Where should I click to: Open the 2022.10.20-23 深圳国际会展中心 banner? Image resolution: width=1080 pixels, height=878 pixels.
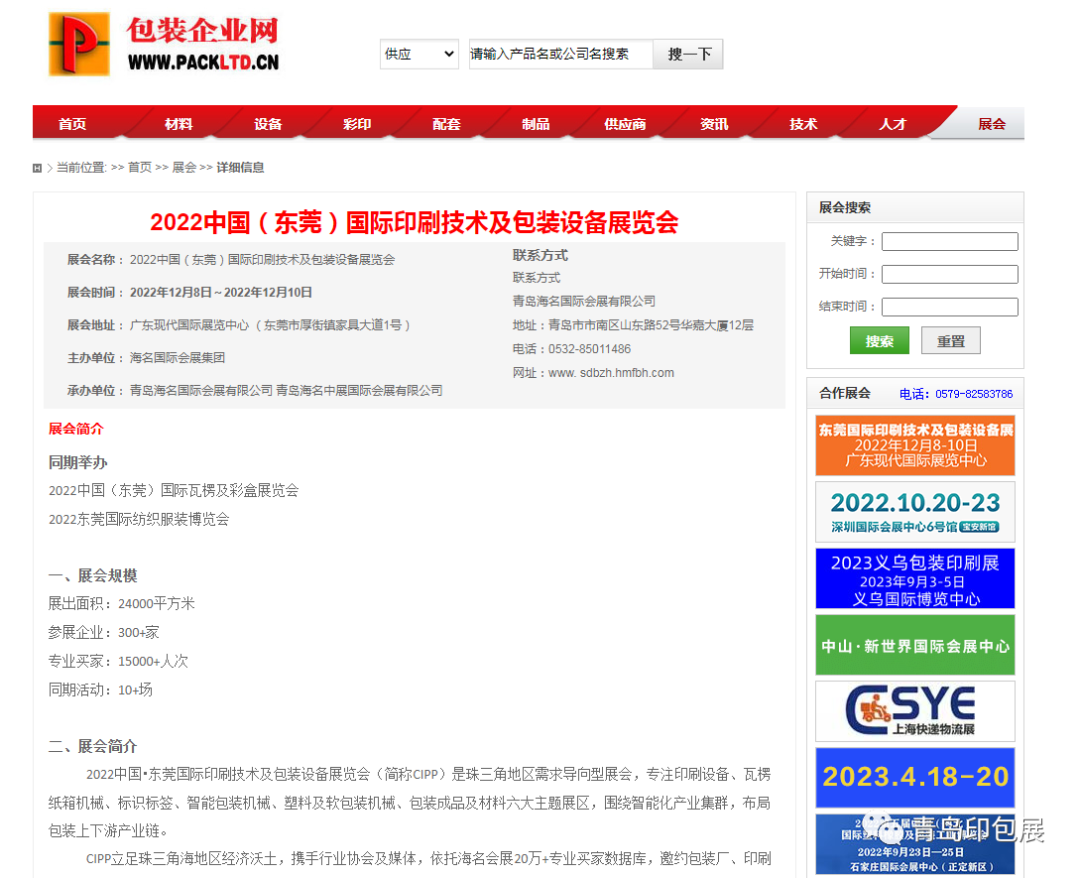[x=915, y=512]
